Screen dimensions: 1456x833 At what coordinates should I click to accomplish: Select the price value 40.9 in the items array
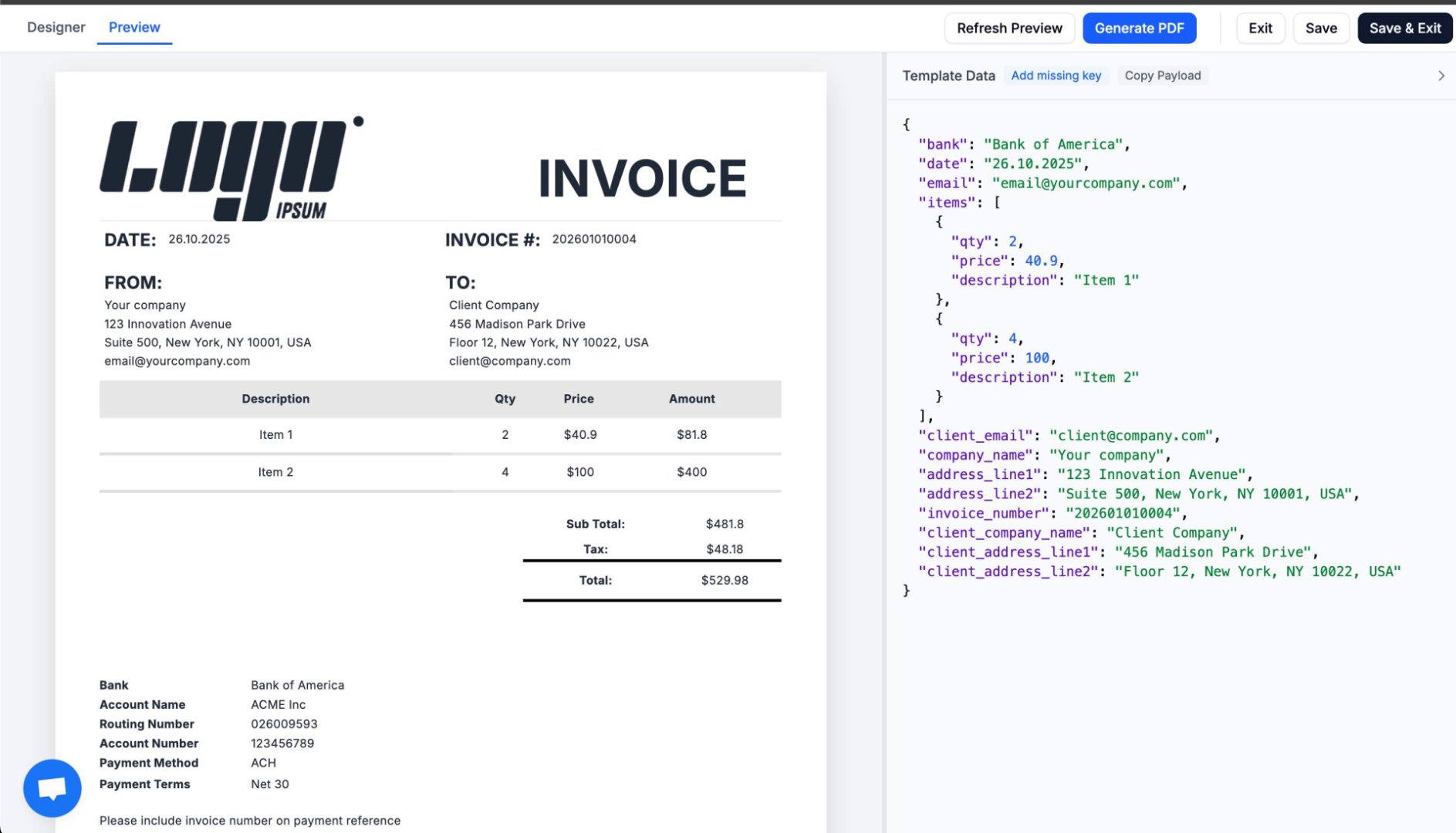(1043, 261)
